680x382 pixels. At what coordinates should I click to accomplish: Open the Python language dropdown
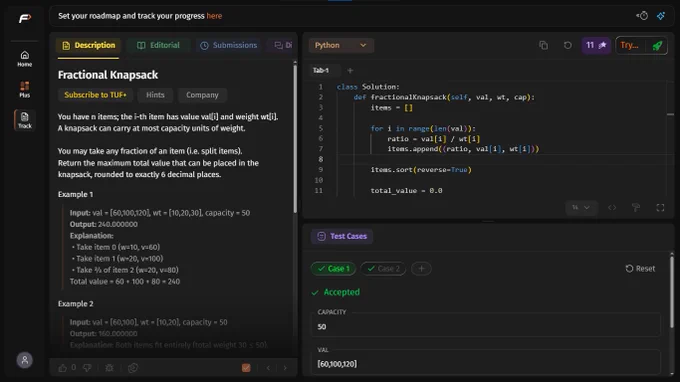click(341, 45)
